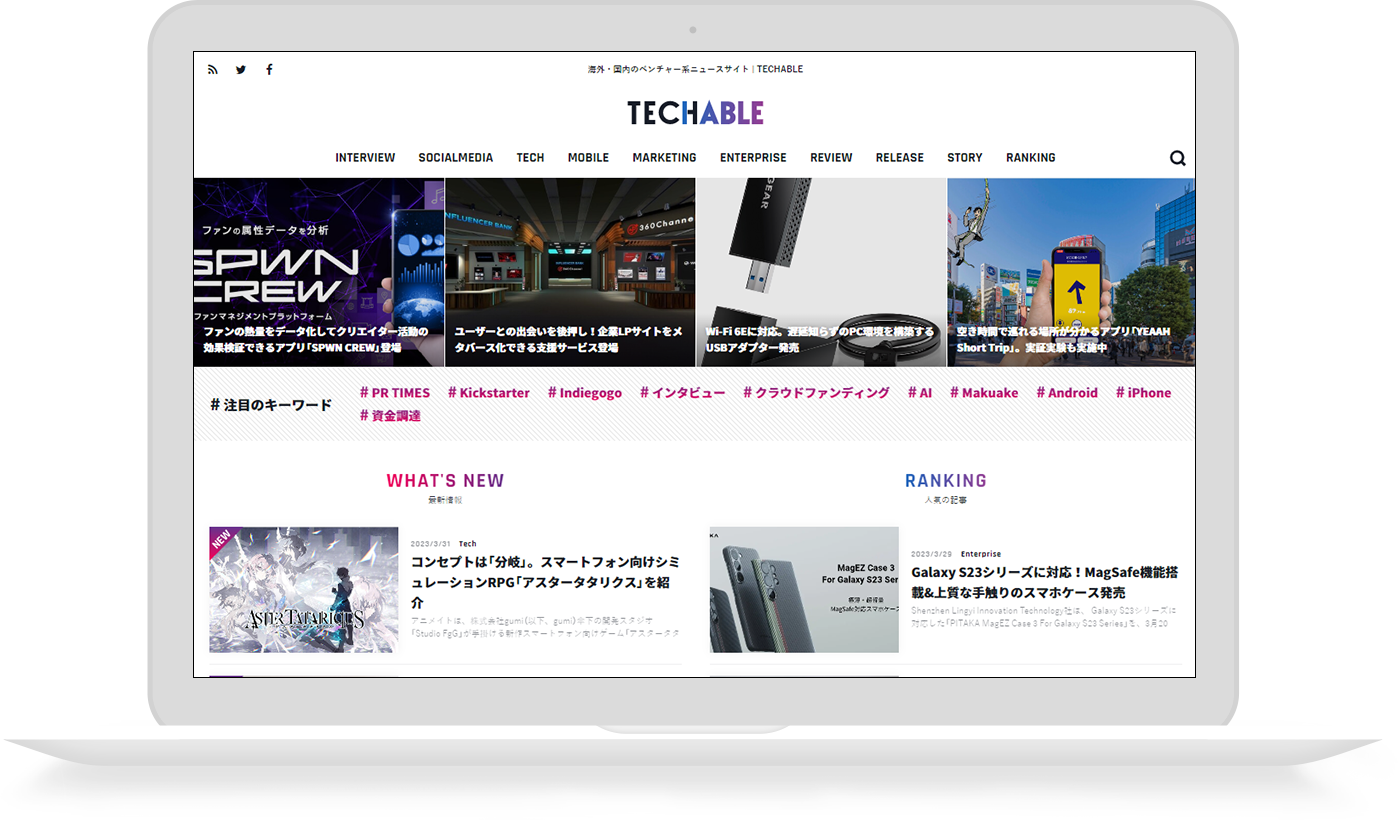This screenshot has width=1398, height=820.
Task: Click the site tagline text at top
Action: (x=696, y=70)
